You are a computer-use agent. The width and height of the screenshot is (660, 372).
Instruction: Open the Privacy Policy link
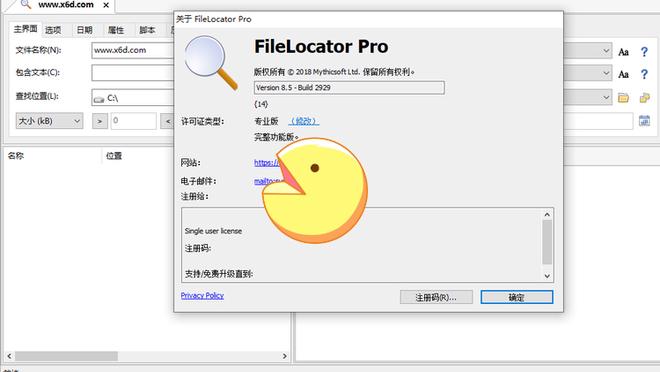click(x=202, y=295)
